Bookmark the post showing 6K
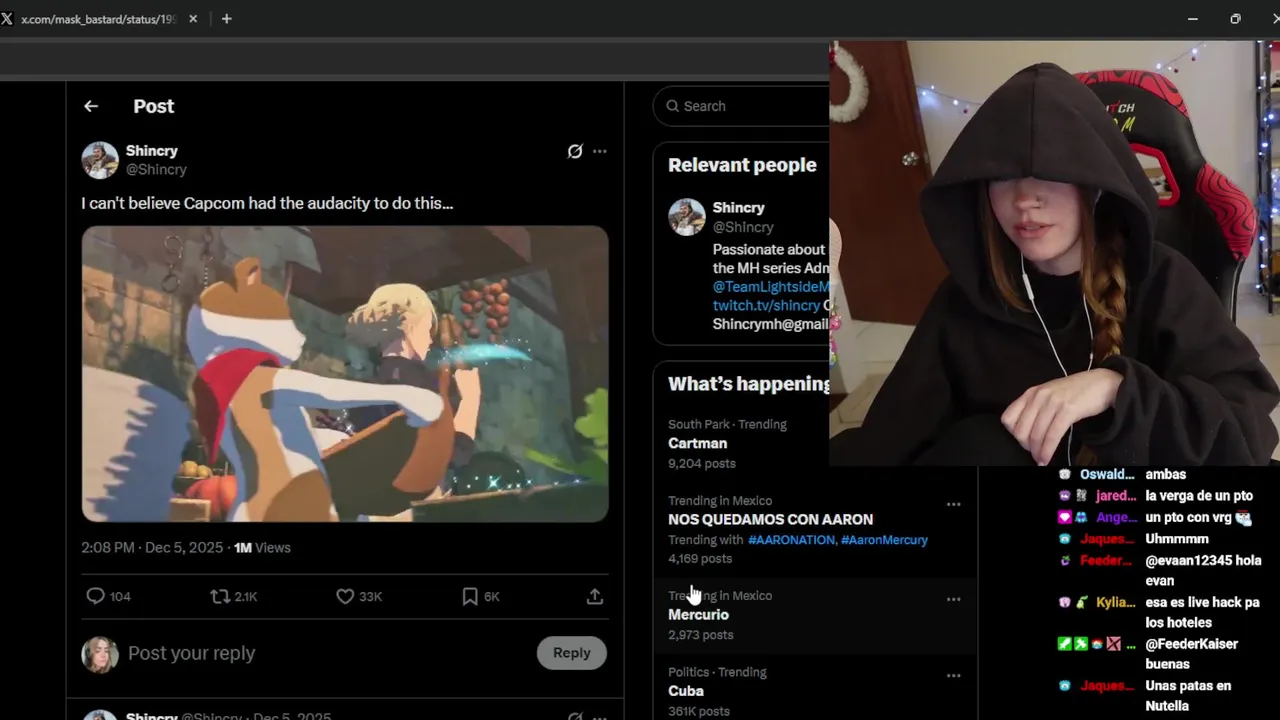This screenshot has width=1280, height=720. [470, 596]
